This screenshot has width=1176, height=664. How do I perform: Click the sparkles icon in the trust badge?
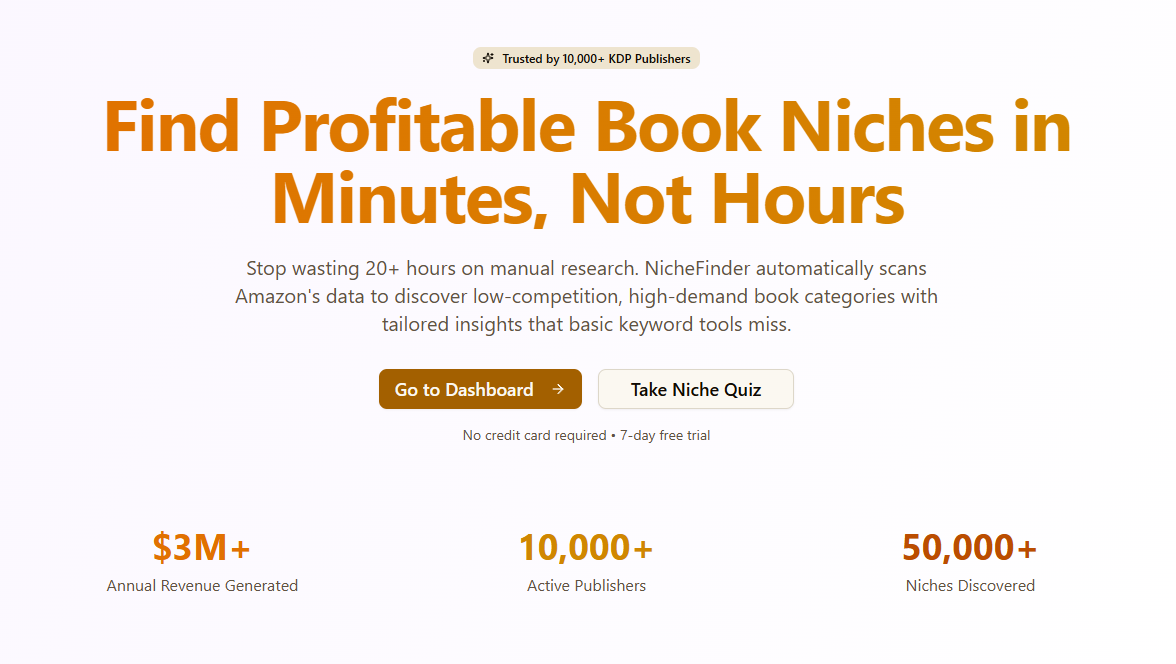pyautogui.click(x=488, y=58)
